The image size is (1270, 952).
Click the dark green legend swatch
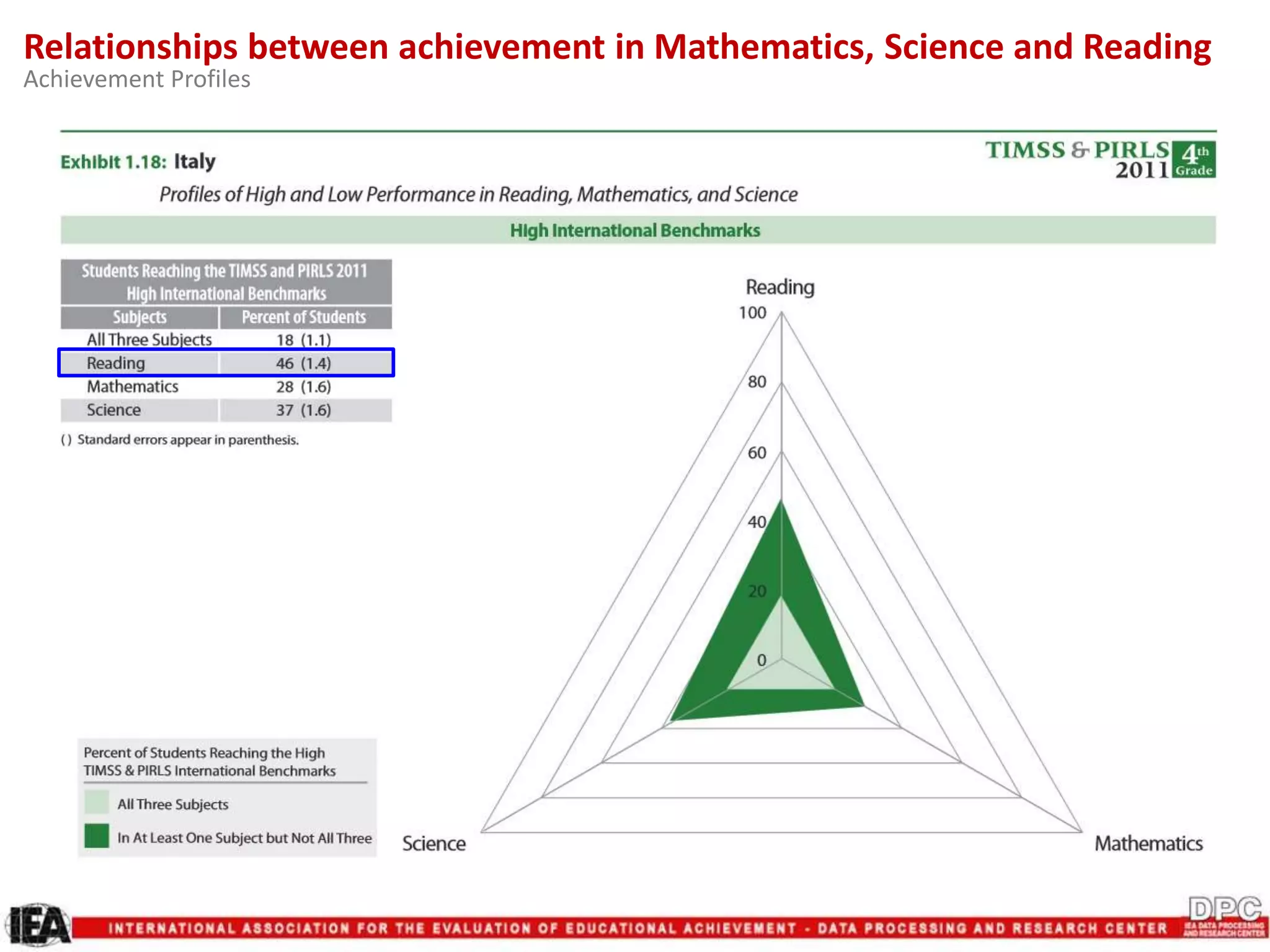click(97, 835)
